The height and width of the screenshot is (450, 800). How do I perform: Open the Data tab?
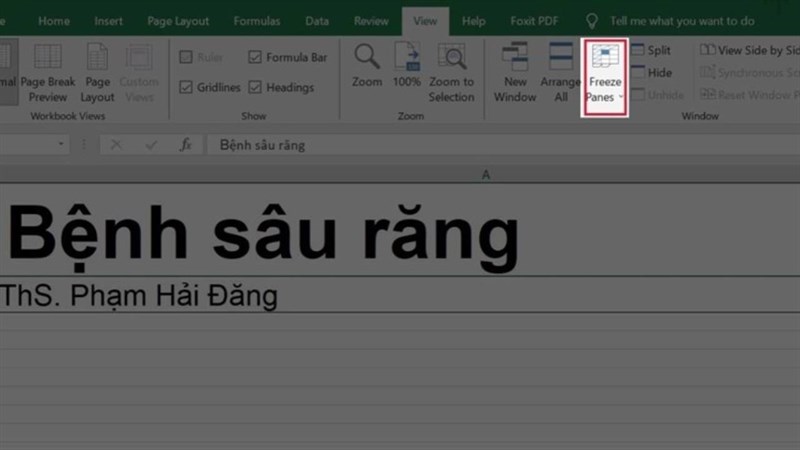coord(317,21)
